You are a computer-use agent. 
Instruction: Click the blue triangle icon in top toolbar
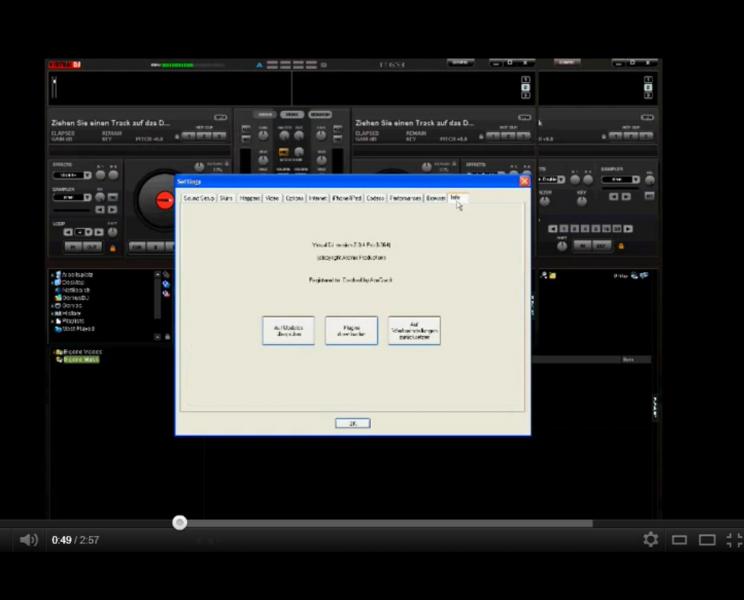coord(259,65)
